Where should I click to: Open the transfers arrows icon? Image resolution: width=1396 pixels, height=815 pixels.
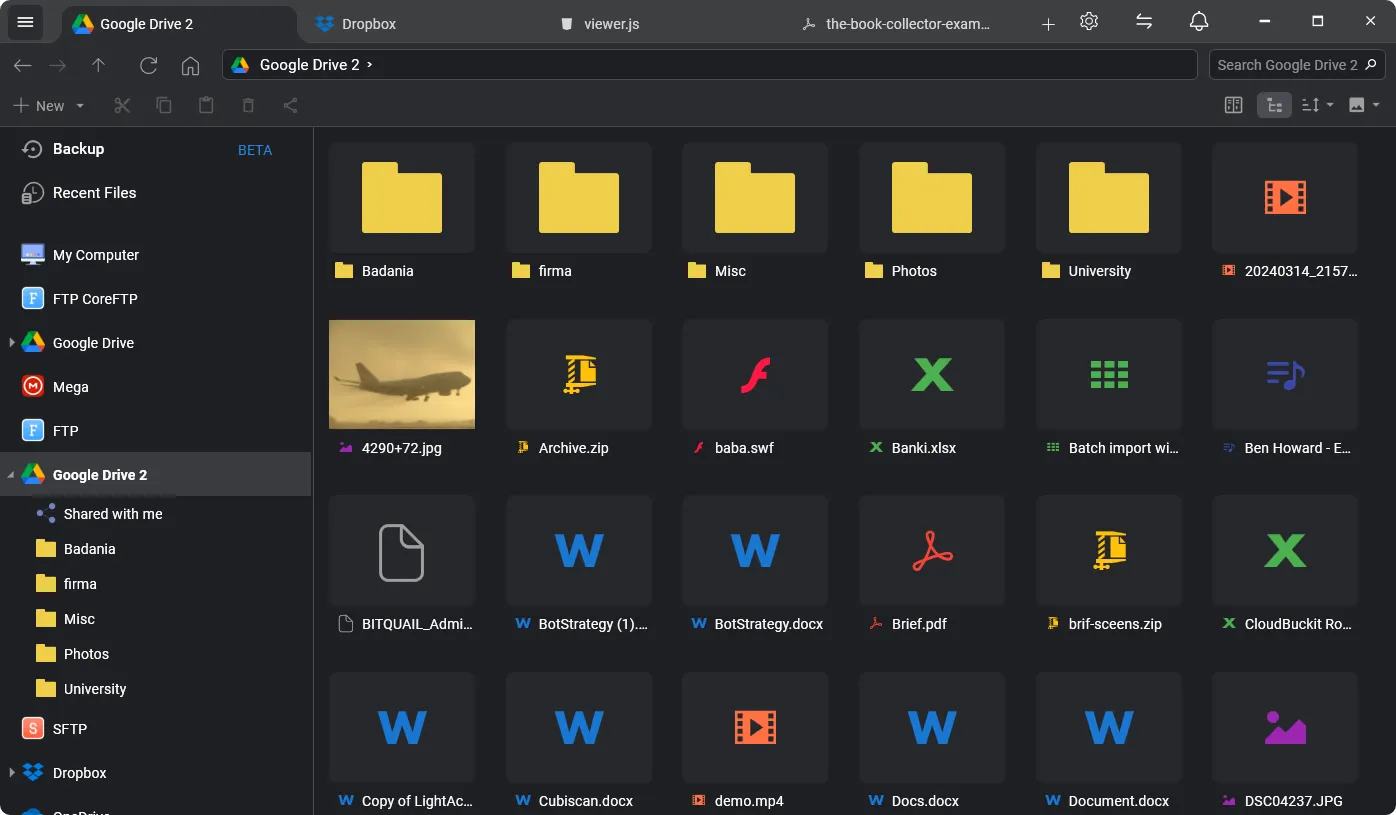click(x=1144, y=22)
